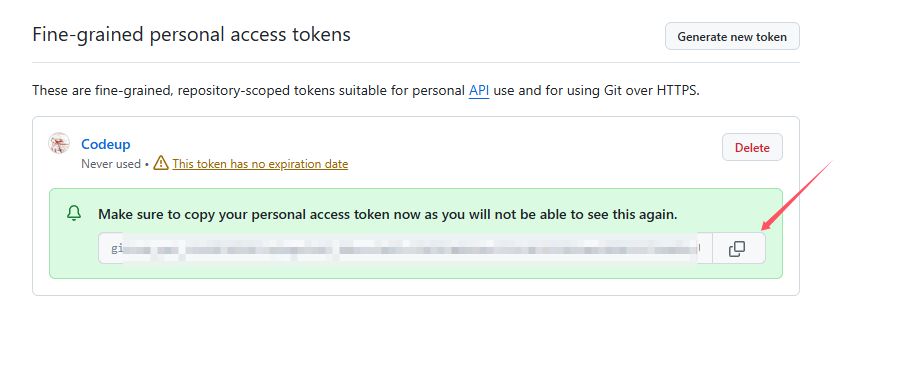Generate a new token
The width and height of the screenshot is (910, 378).
732,37
